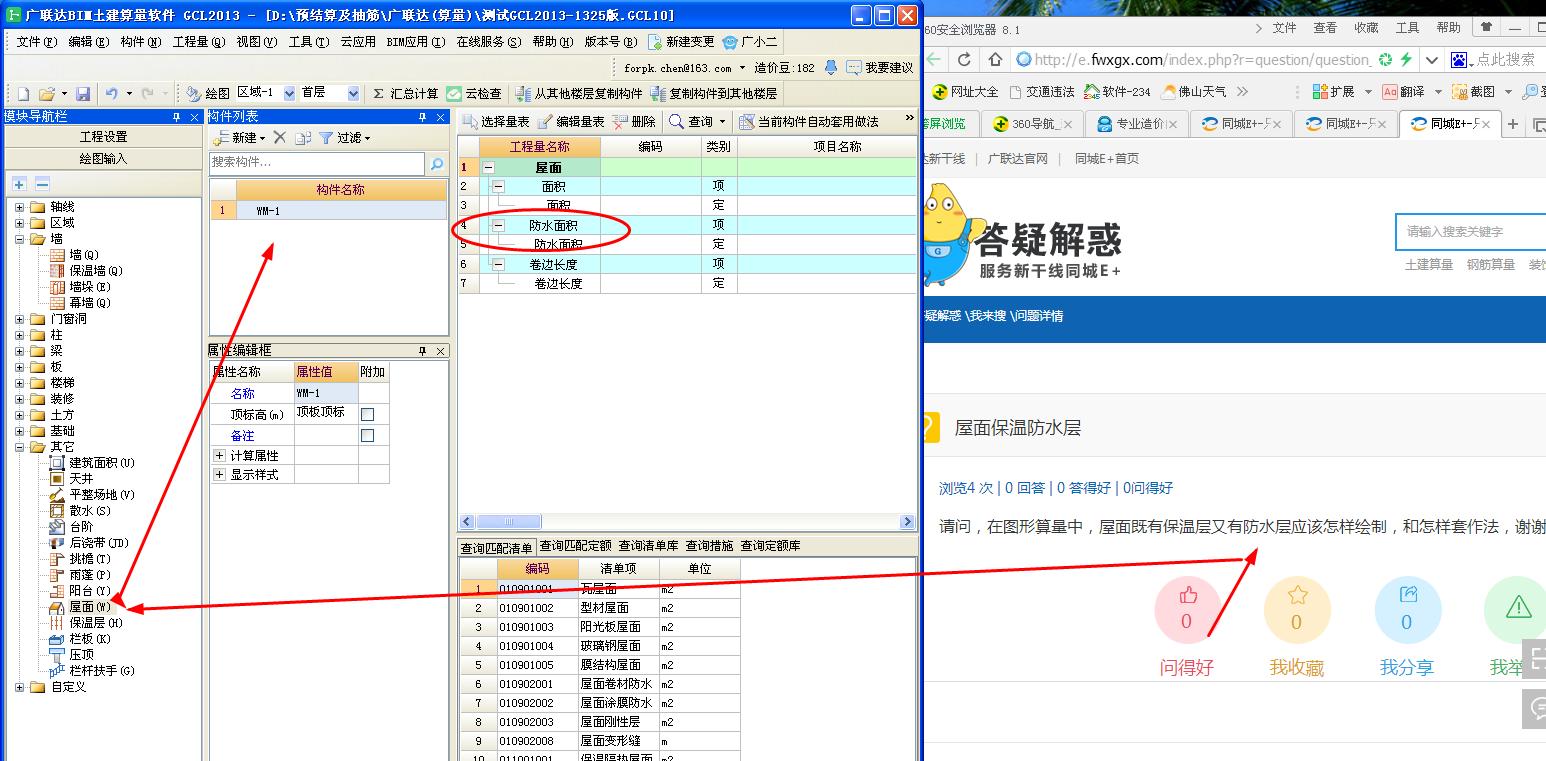This screenshot has width=1546, height=761.
Task: Click the save disk icon in GCL toolbar
Action: coord(83,93)
